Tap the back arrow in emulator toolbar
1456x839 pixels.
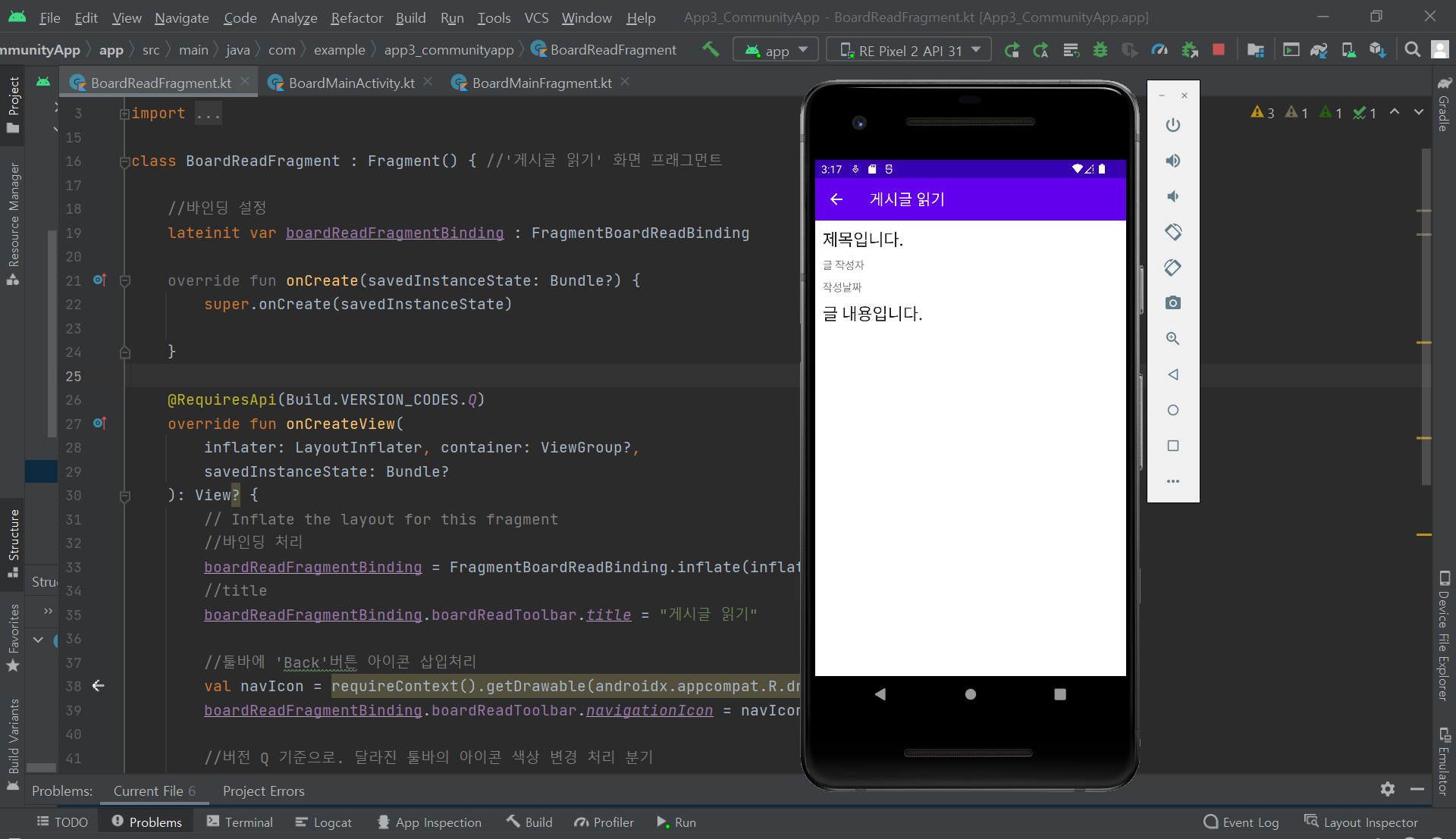[x=836, y=199]
